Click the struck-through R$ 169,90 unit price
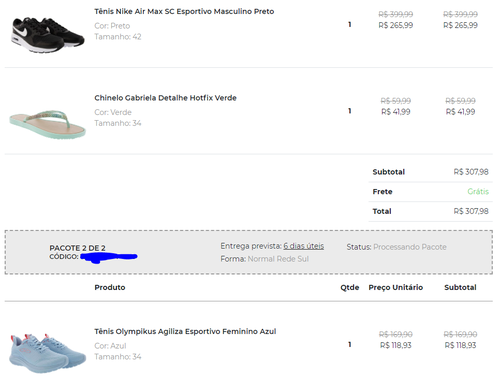The width and height of the screenshot is (500, 377). [396, 334]
